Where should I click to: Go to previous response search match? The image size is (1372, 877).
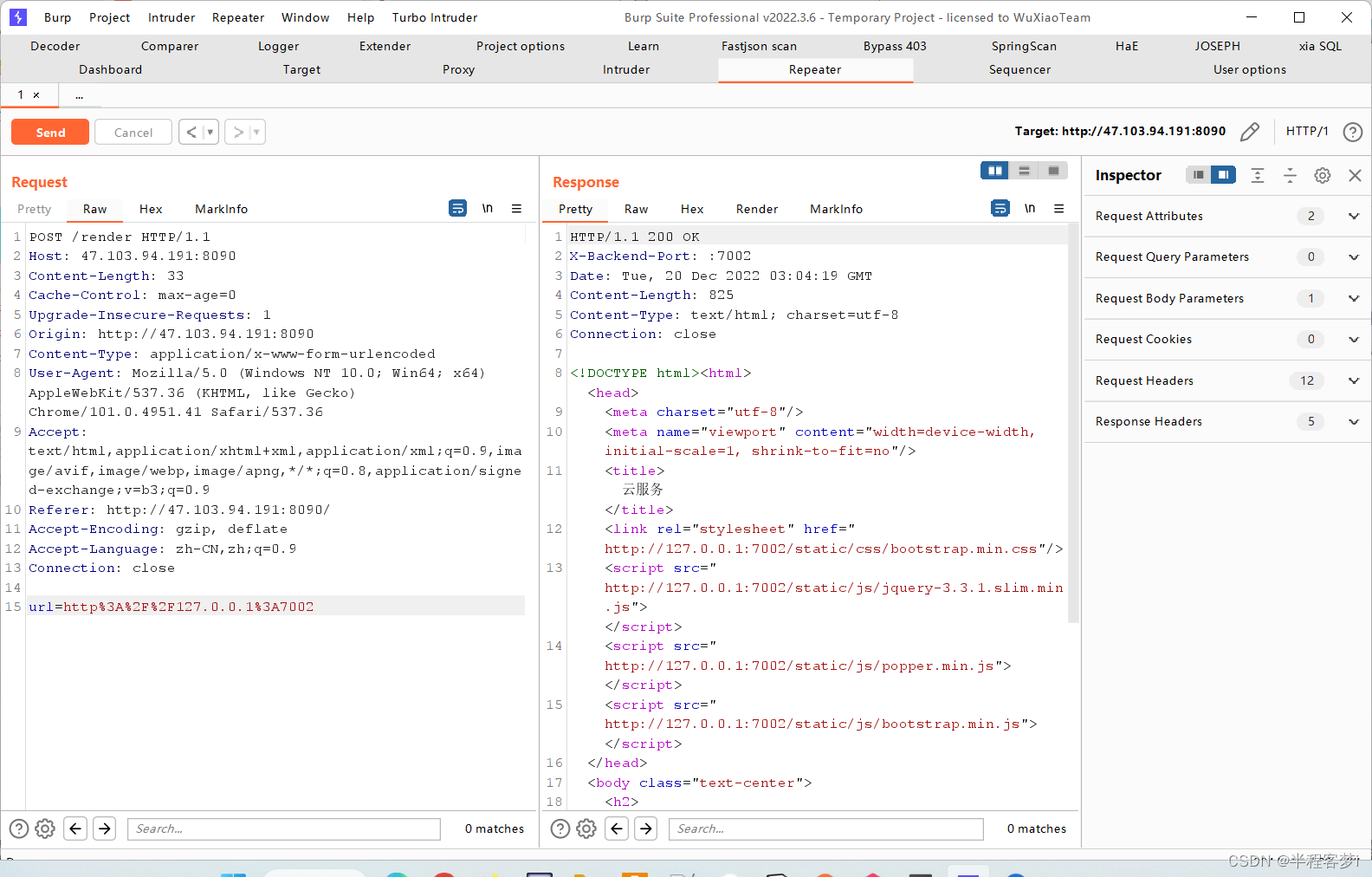click(x=617, y=828)
